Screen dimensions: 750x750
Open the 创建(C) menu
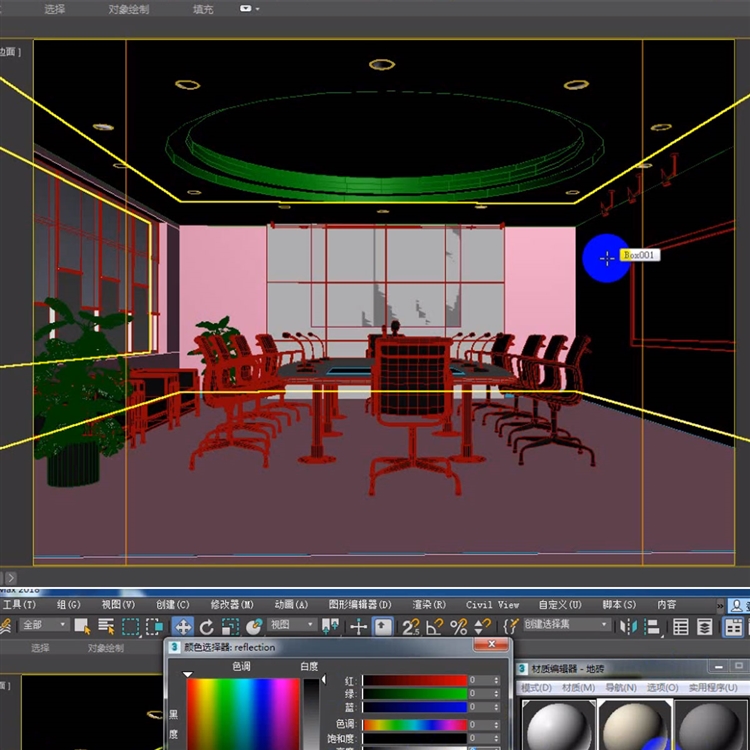172,605
